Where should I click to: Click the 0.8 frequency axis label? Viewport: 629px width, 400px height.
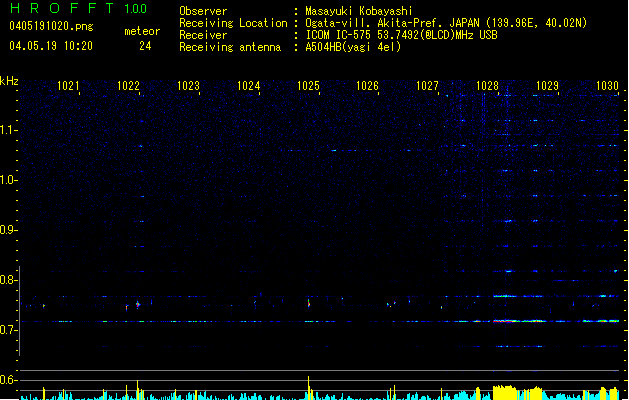point(8,280)
